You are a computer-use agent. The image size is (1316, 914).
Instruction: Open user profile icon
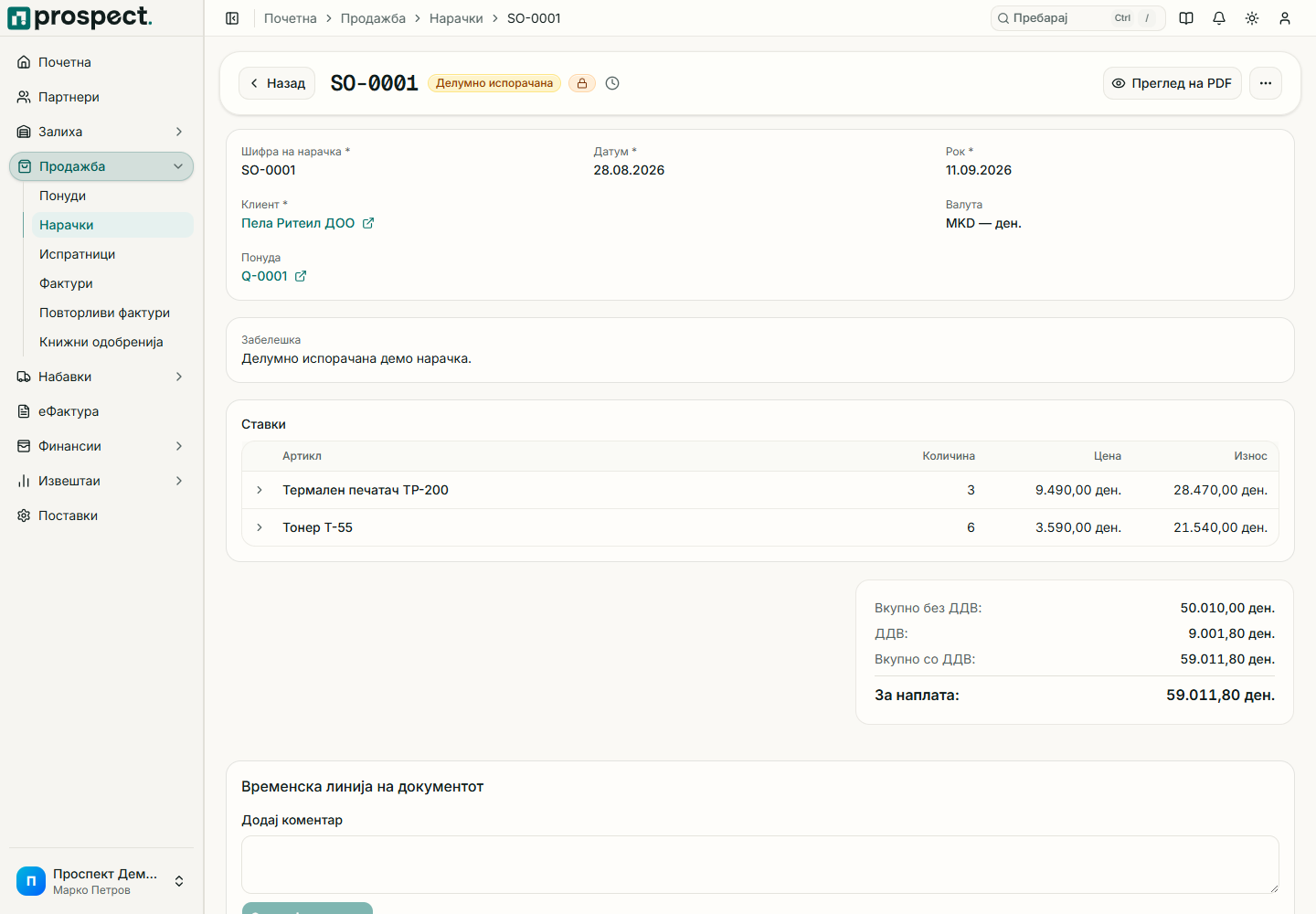[x=1285, y=18]
